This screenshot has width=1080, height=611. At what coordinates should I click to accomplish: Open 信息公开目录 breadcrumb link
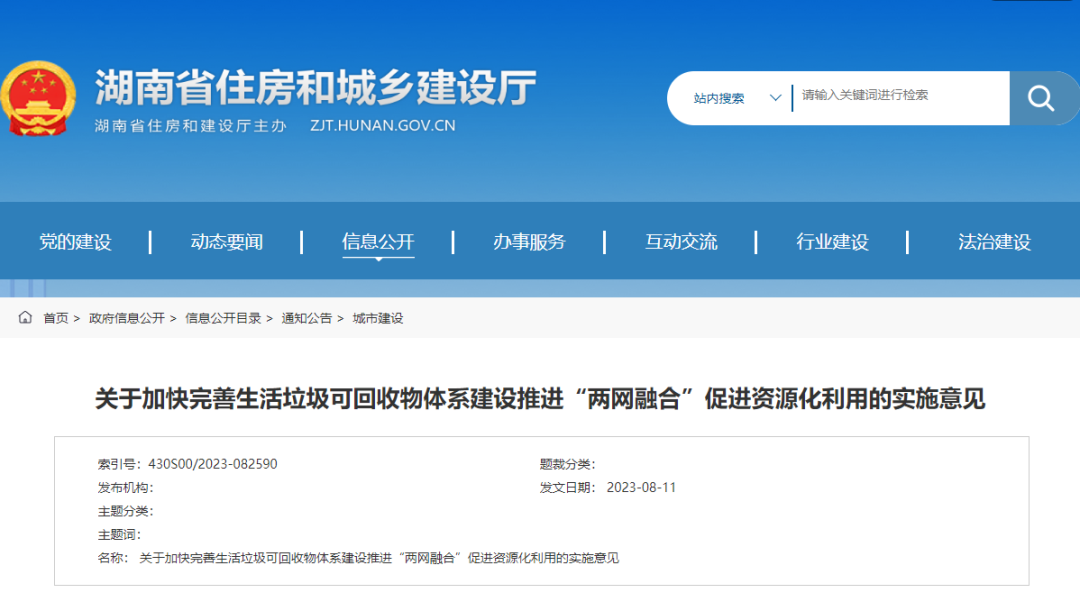[223, 318]
